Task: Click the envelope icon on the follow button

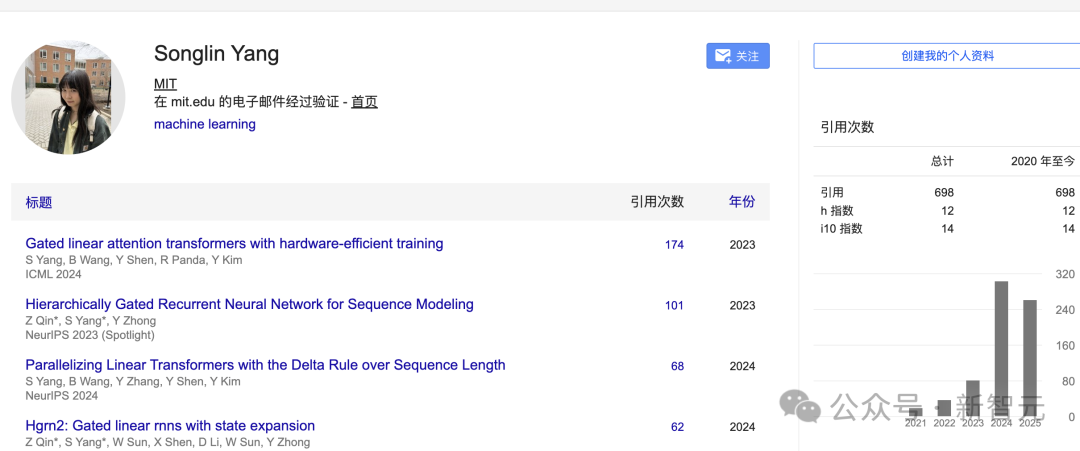Action: coord(723,56)
